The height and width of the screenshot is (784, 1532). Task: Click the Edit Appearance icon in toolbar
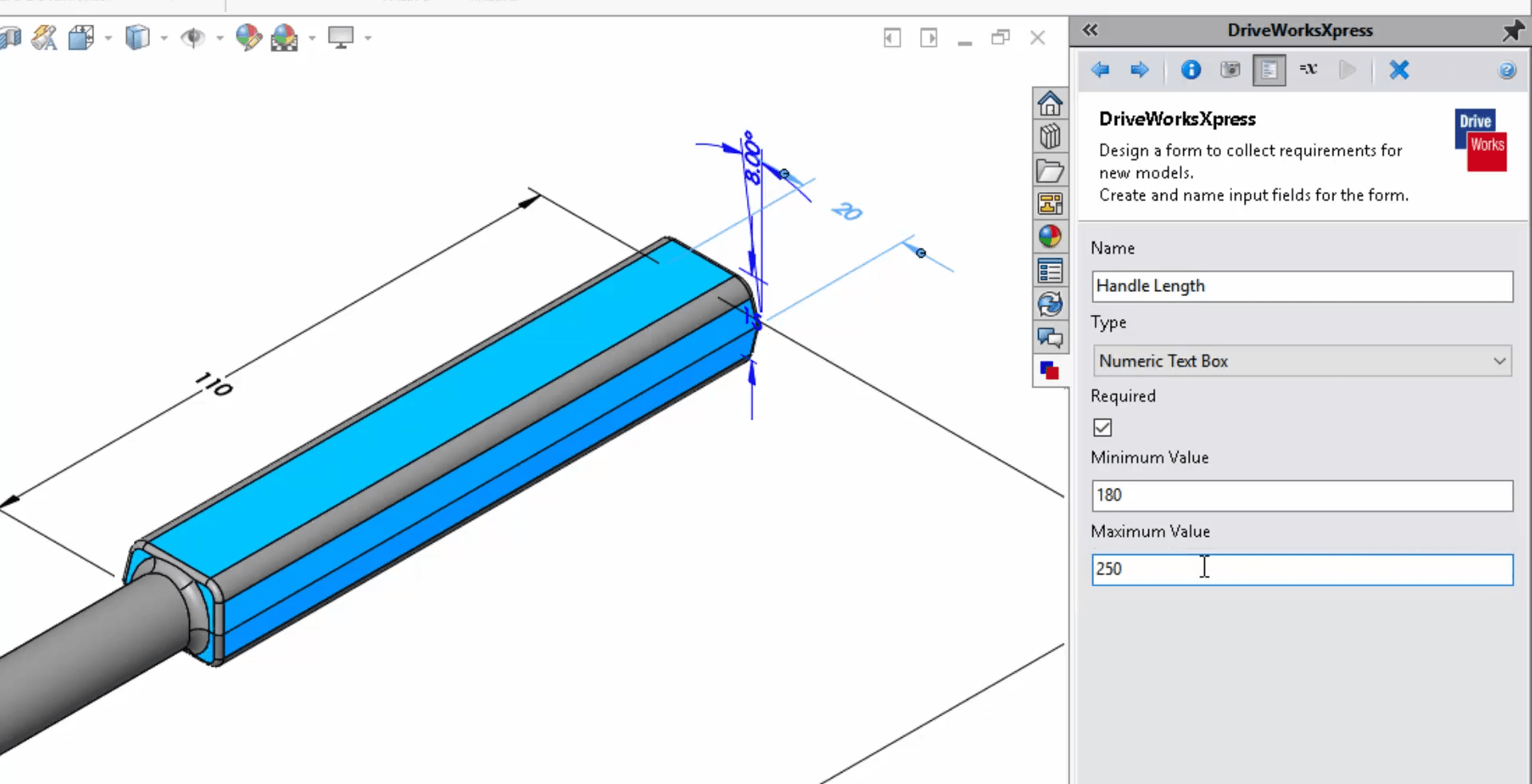(x=248, y=37)
